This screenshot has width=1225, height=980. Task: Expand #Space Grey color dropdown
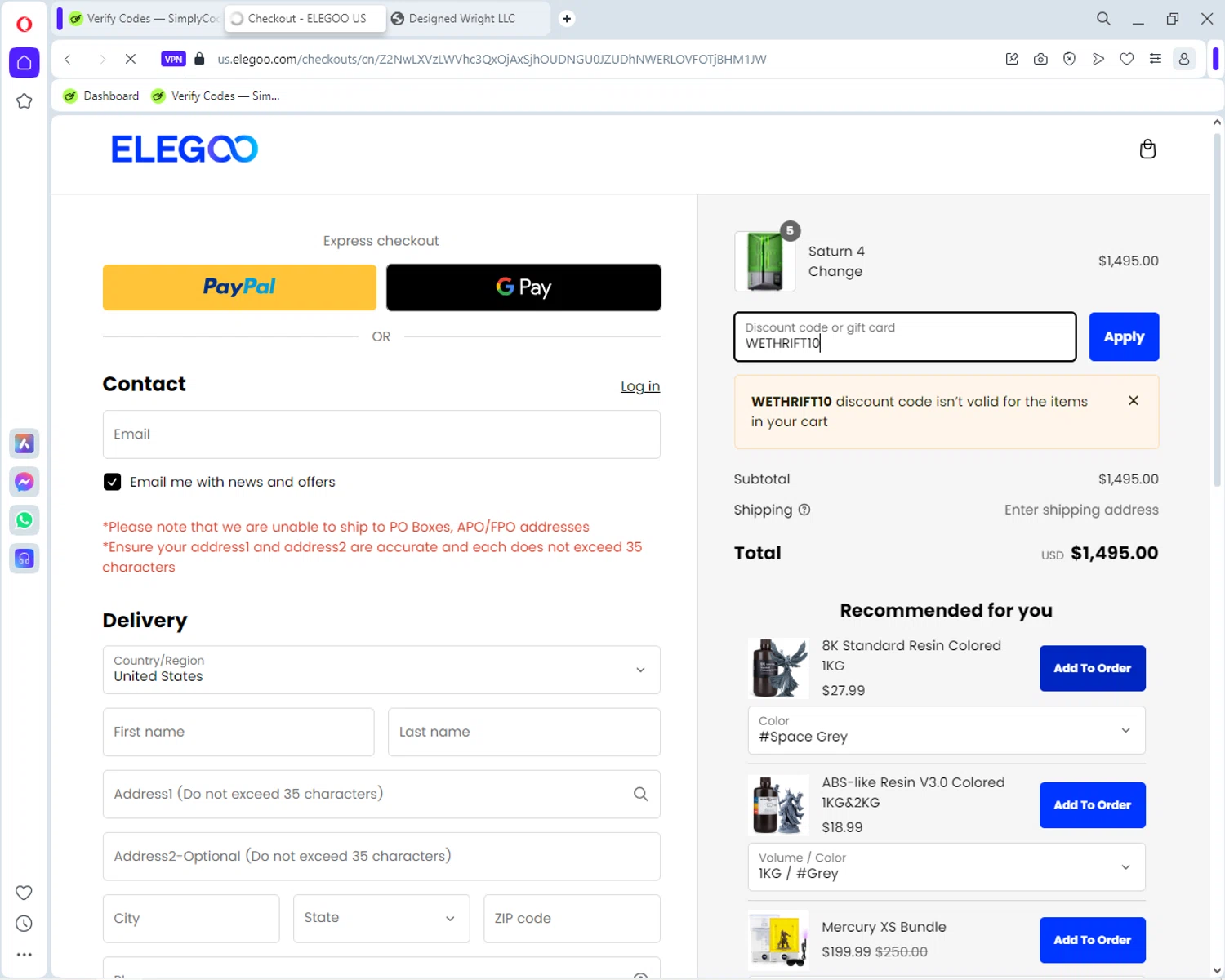[x=947, y=730]
